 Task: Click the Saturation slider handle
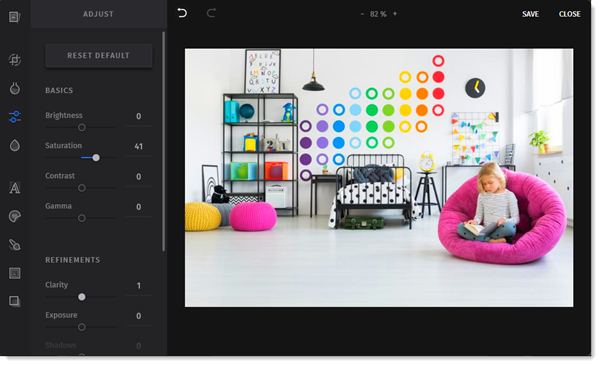(96, 158)
